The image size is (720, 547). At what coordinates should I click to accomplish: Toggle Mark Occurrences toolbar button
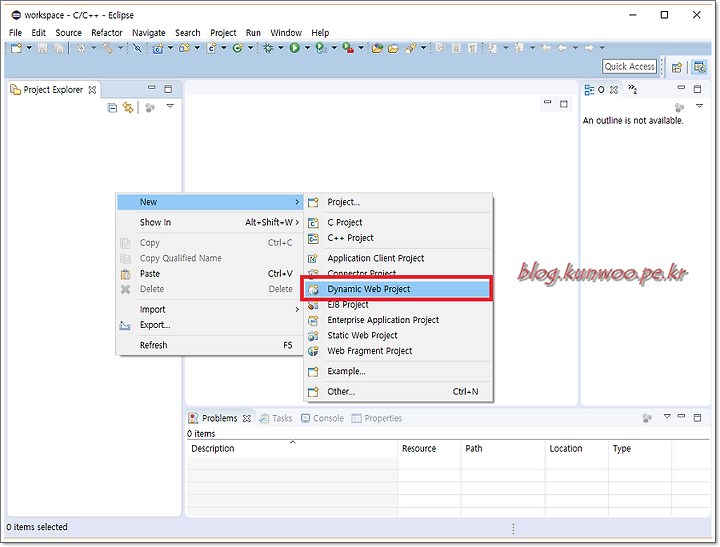440,48
